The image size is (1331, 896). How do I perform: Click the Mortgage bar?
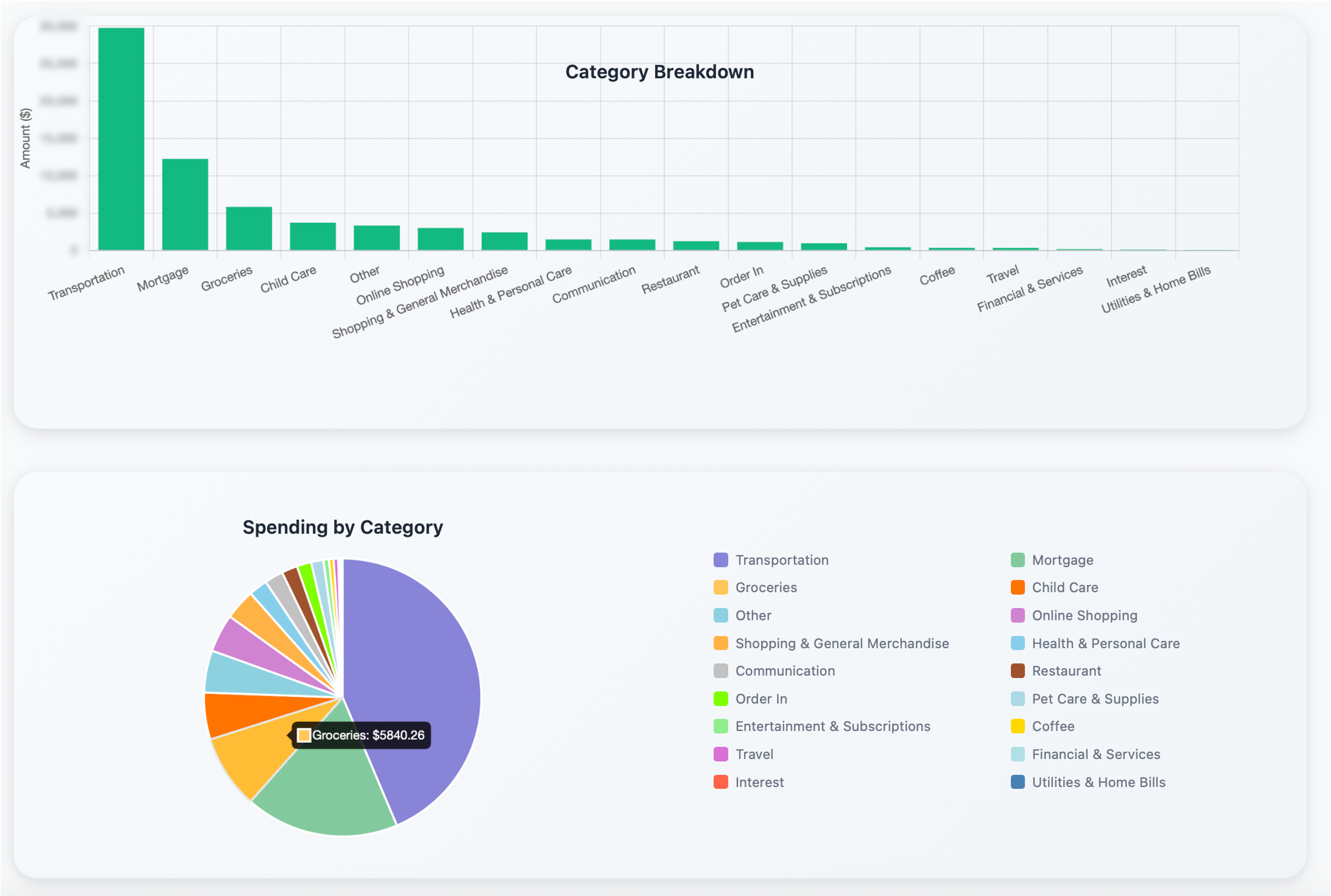point(185,205)
